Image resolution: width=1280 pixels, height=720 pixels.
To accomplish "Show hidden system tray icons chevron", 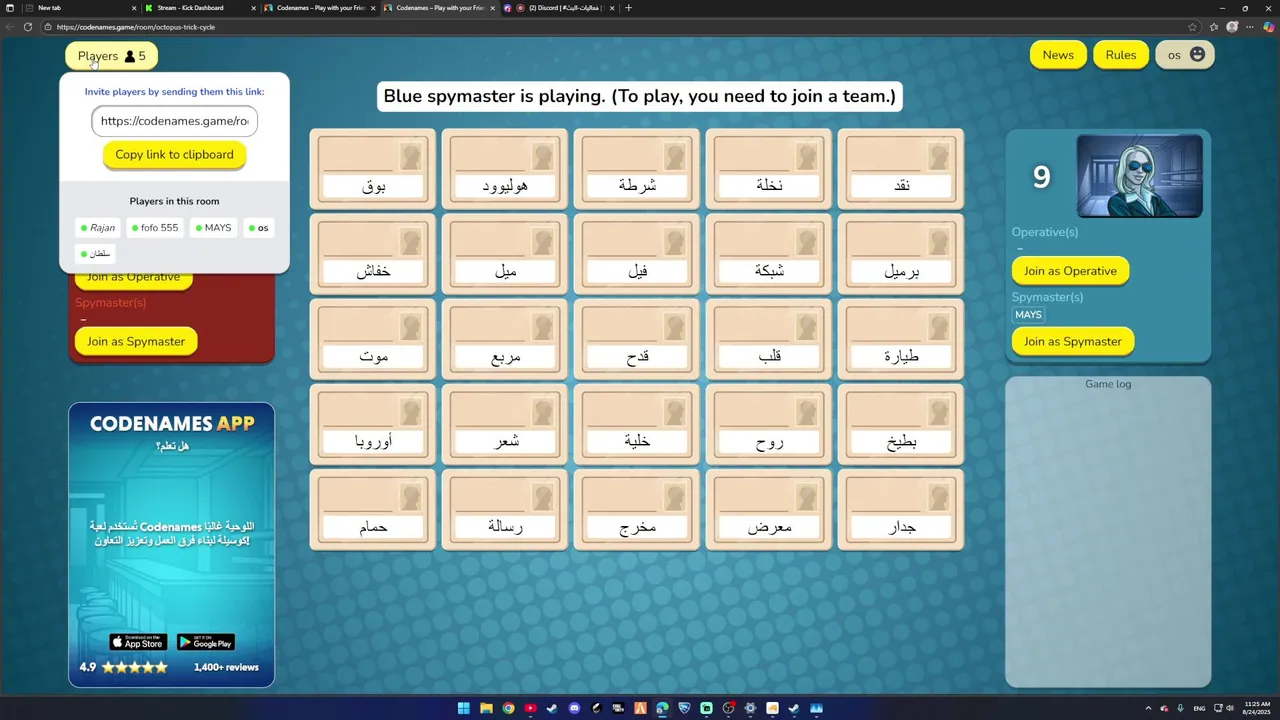I will (1148, 708).
